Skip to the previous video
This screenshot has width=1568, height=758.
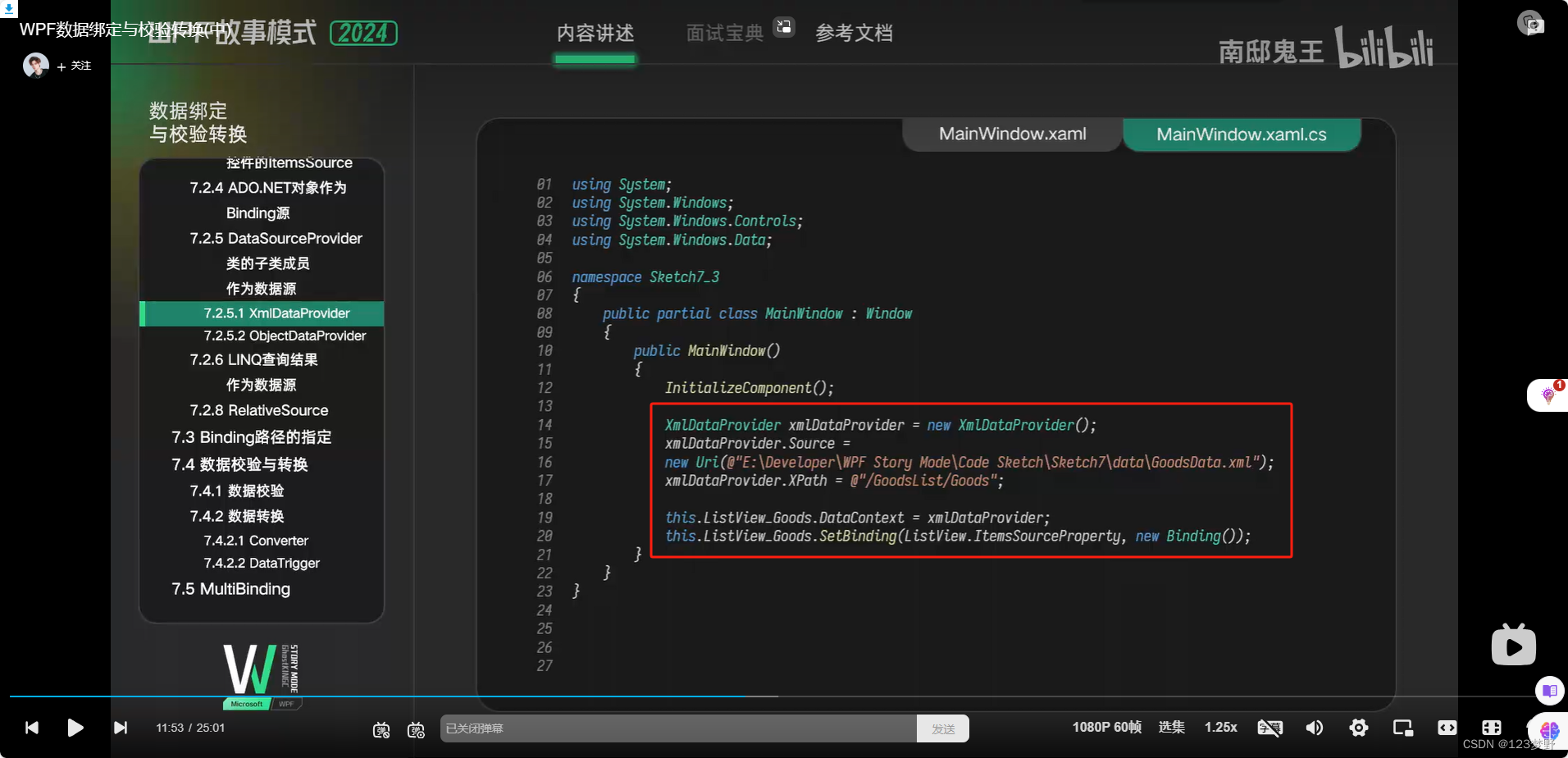click(x=32, y=728)
